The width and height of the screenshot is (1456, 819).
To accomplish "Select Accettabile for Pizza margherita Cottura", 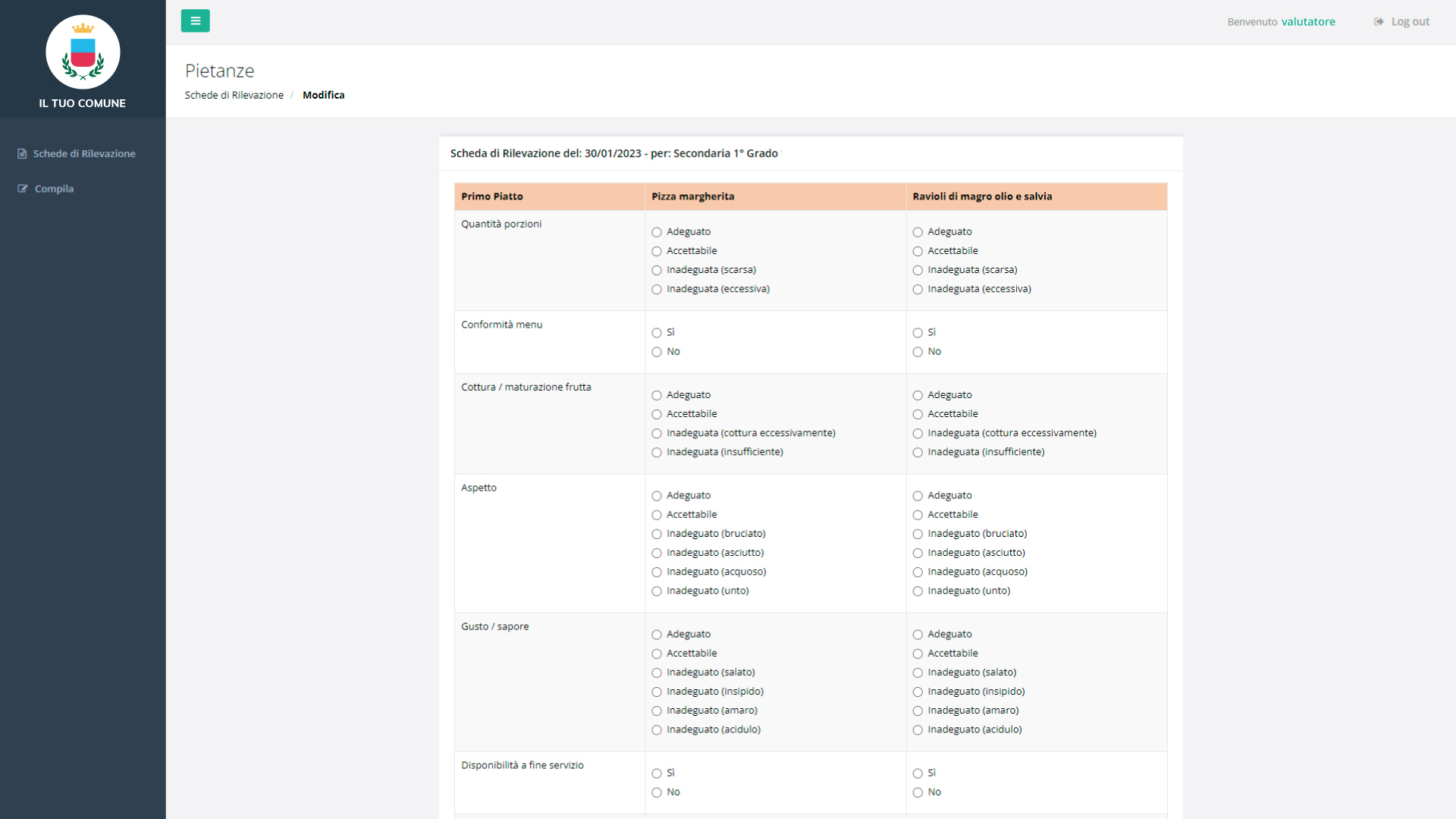I will [657, 414].
